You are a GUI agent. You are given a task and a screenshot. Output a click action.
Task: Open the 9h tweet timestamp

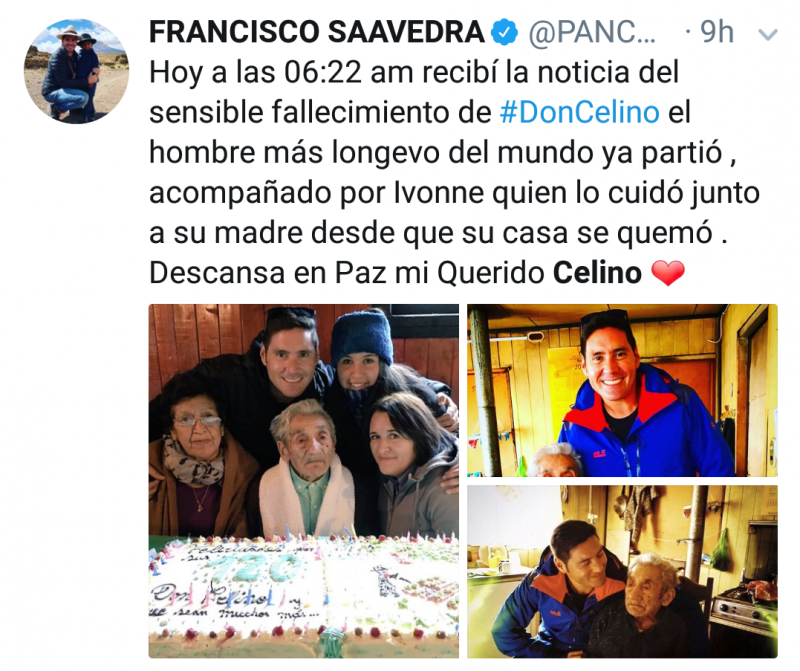717,32
